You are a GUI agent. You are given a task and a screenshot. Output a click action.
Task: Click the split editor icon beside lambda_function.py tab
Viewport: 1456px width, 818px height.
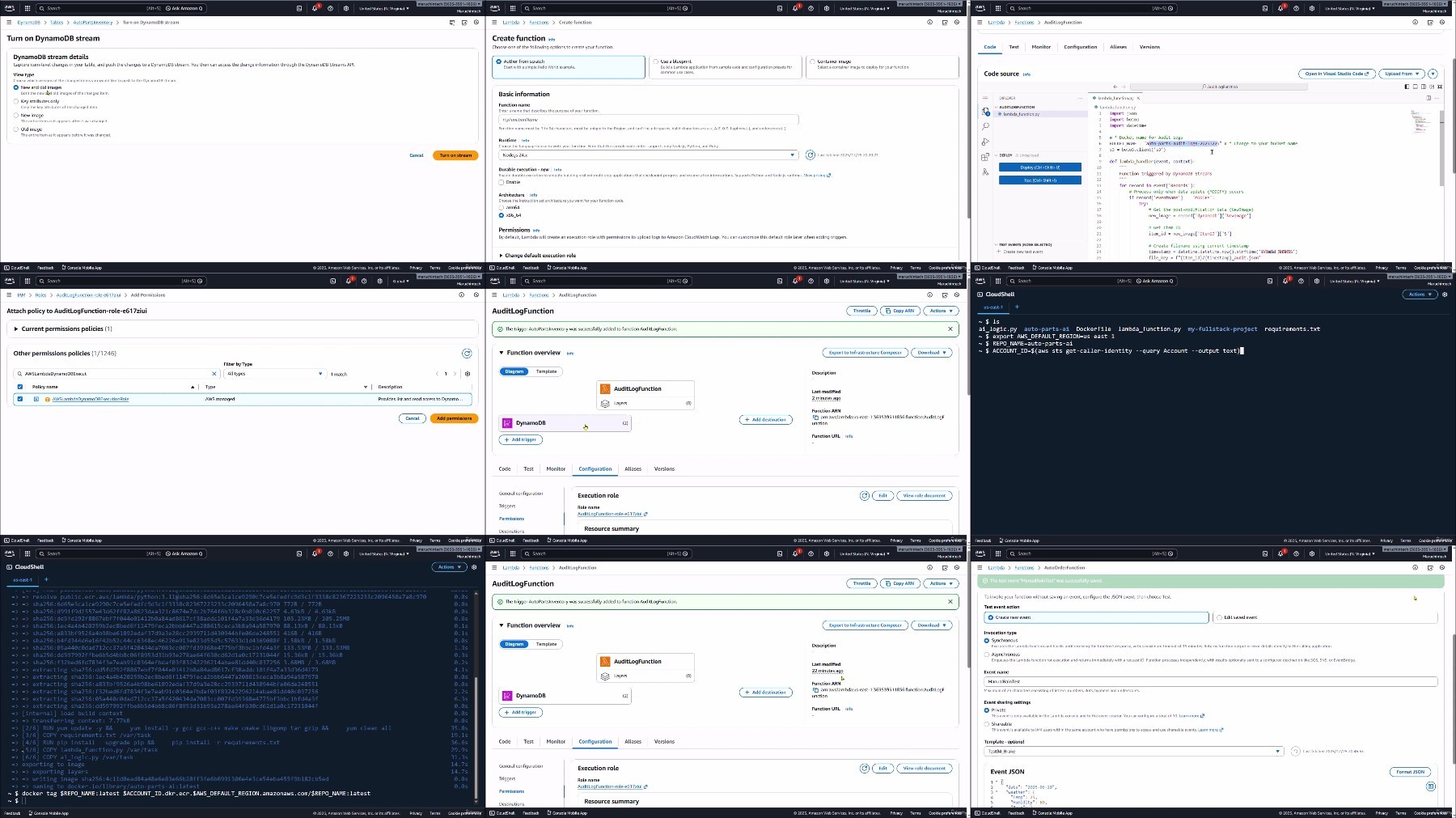pyautogui.click(x=1428, y=98)
